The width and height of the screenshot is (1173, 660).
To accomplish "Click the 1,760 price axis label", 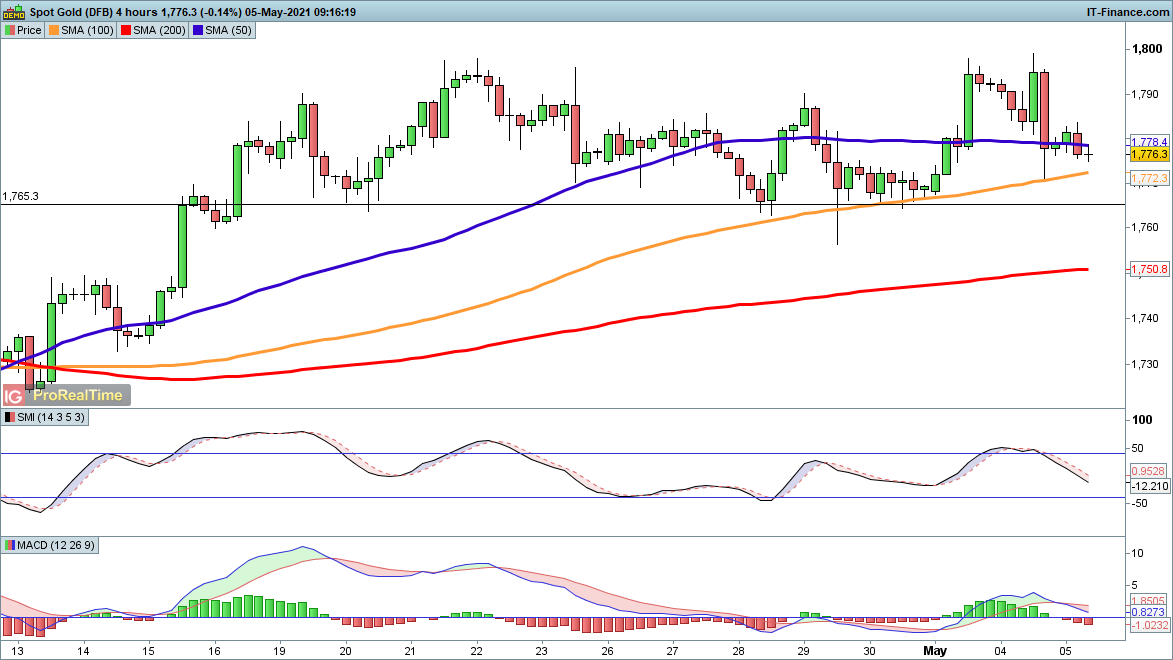I will coord(1145,227).
